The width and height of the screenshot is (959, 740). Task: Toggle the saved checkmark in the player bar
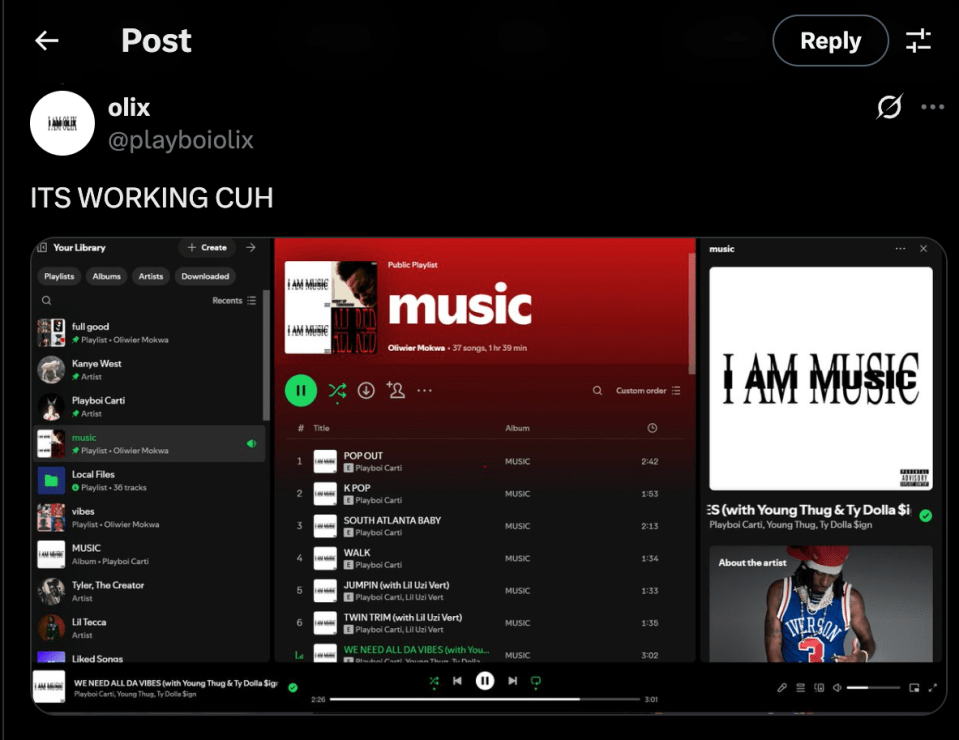pyautogui.click(x=293, y=687)
